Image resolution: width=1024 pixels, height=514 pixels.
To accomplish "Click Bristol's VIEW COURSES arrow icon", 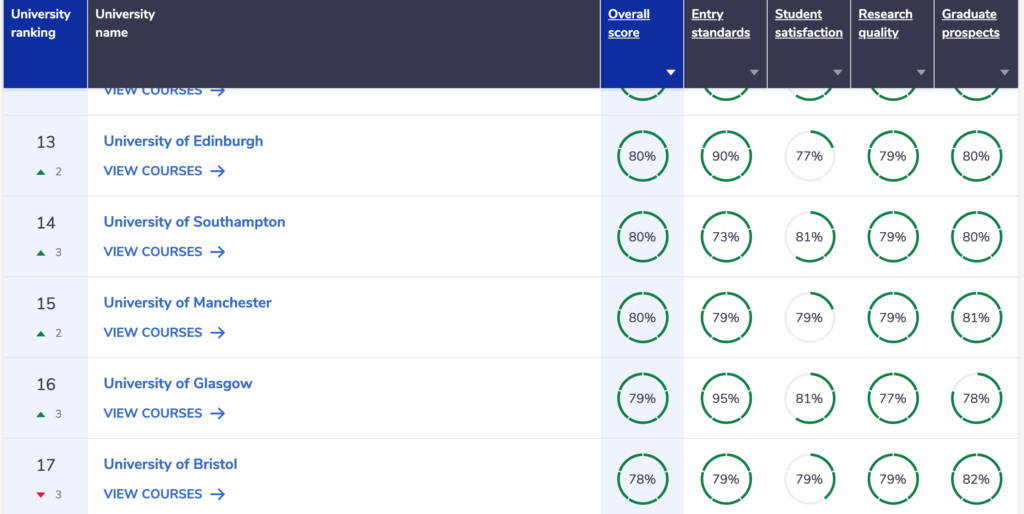I will pyautogui.click(x=217, y=494).
